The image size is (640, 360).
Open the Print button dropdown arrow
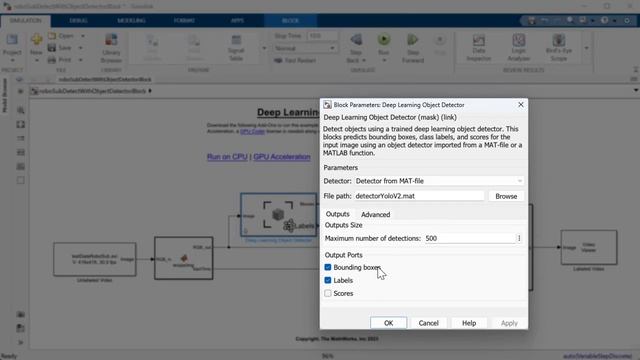point(80,60)
